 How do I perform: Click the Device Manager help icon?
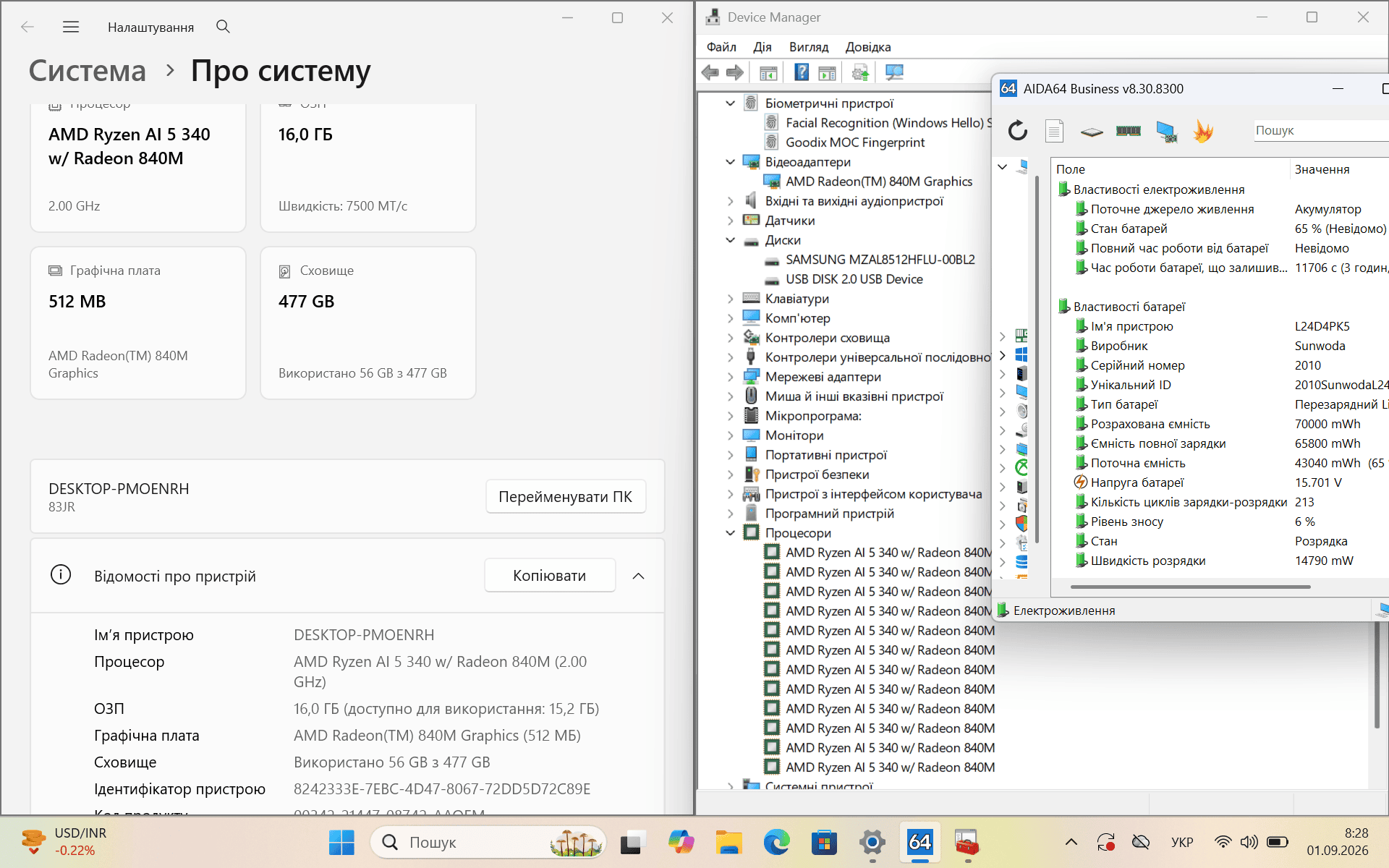tap(802, 72)
